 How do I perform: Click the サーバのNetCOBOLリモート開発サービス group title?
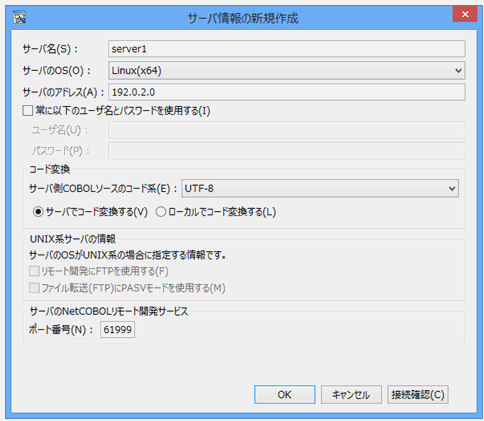point(109,311)
